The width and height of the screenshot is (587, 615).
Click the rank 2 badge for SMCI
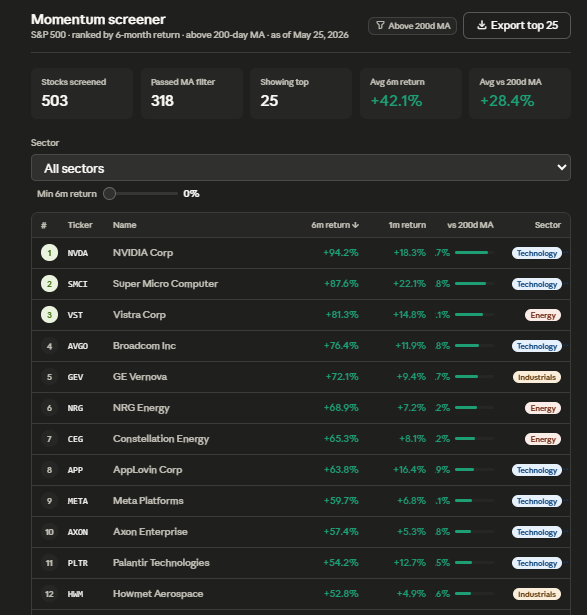click(x=49, y=284)
